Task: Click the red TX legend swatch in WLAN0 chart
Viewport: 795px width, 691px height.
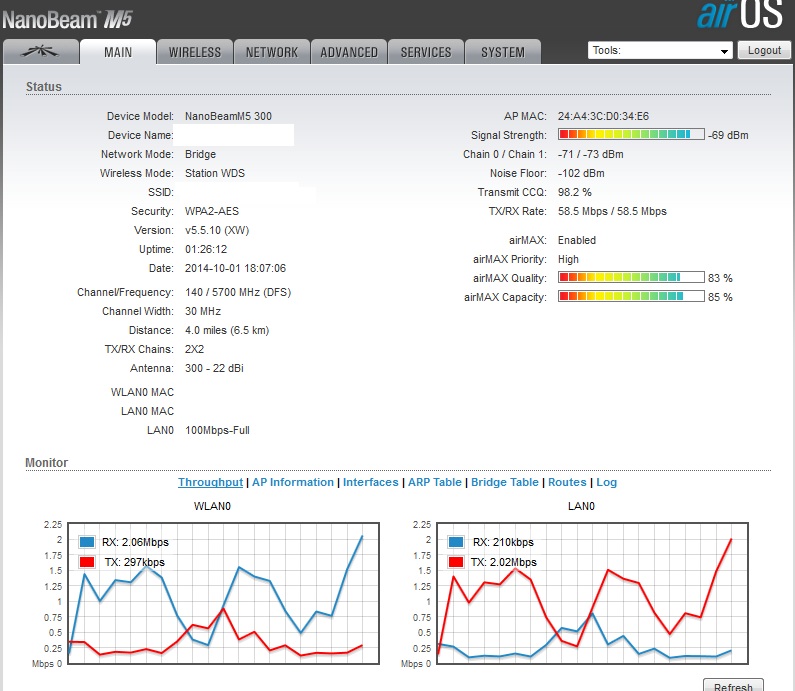Action: point(87,562)
